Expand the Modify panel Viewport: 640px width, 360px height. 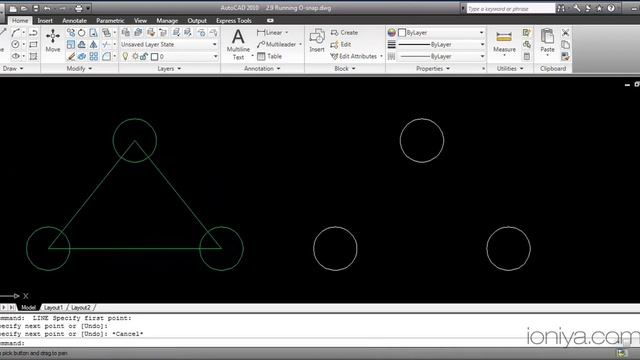coord(79,69)
